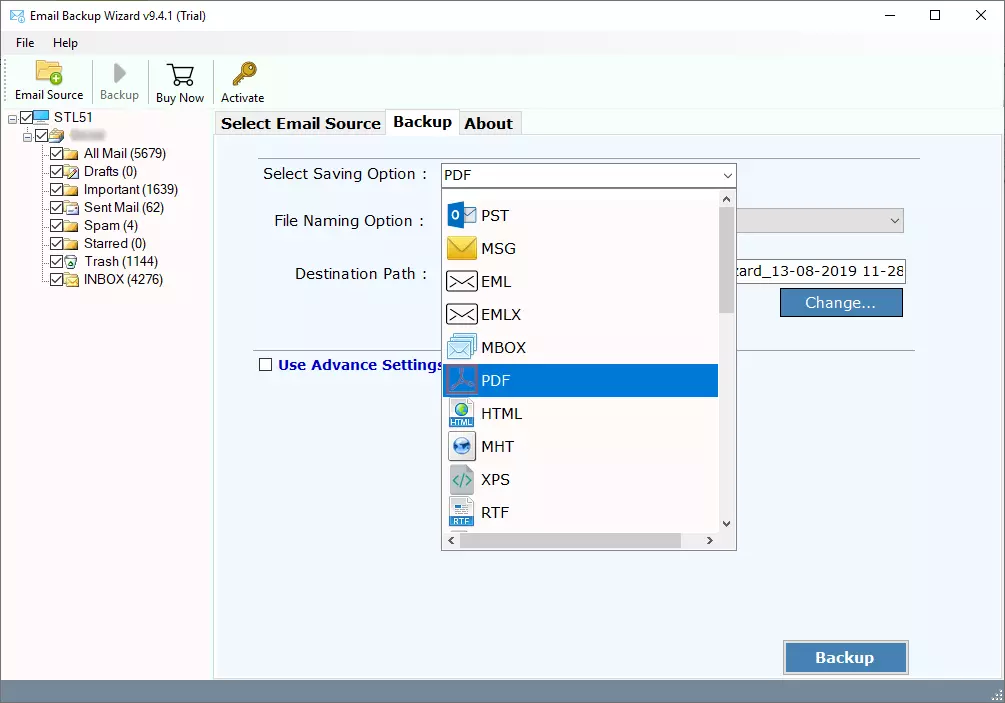The height and width of the screenshot is (703, 1005).
Task: Open the File menu
Action: point(25,43)
